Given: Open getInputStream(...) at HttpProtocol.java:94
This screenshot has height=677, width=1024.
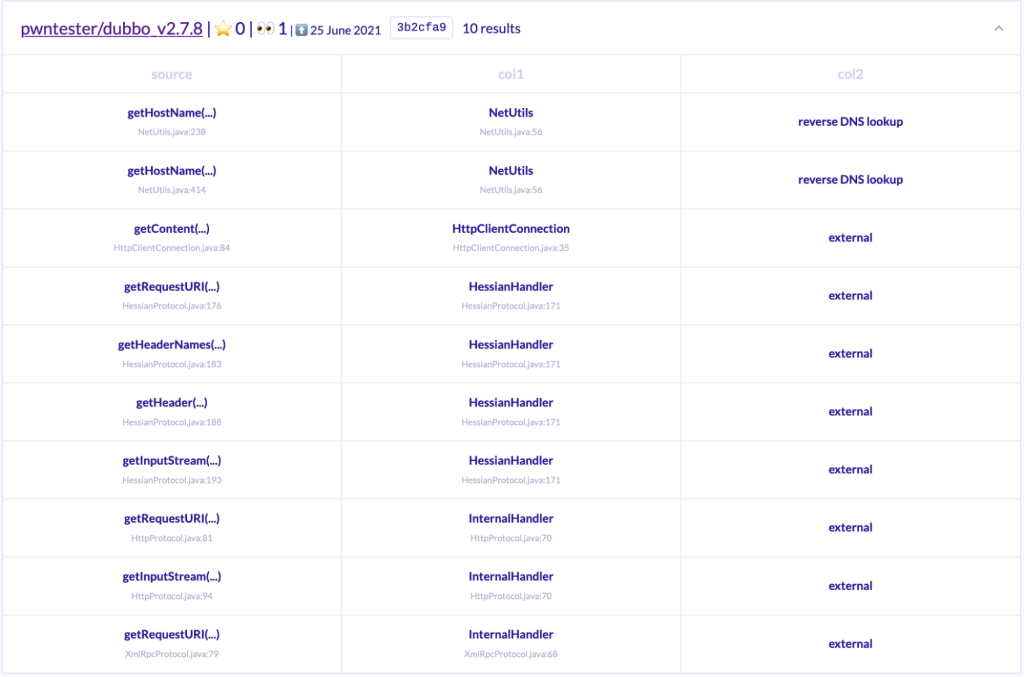Looking at the screenshot, I should [x=171, y=577].
